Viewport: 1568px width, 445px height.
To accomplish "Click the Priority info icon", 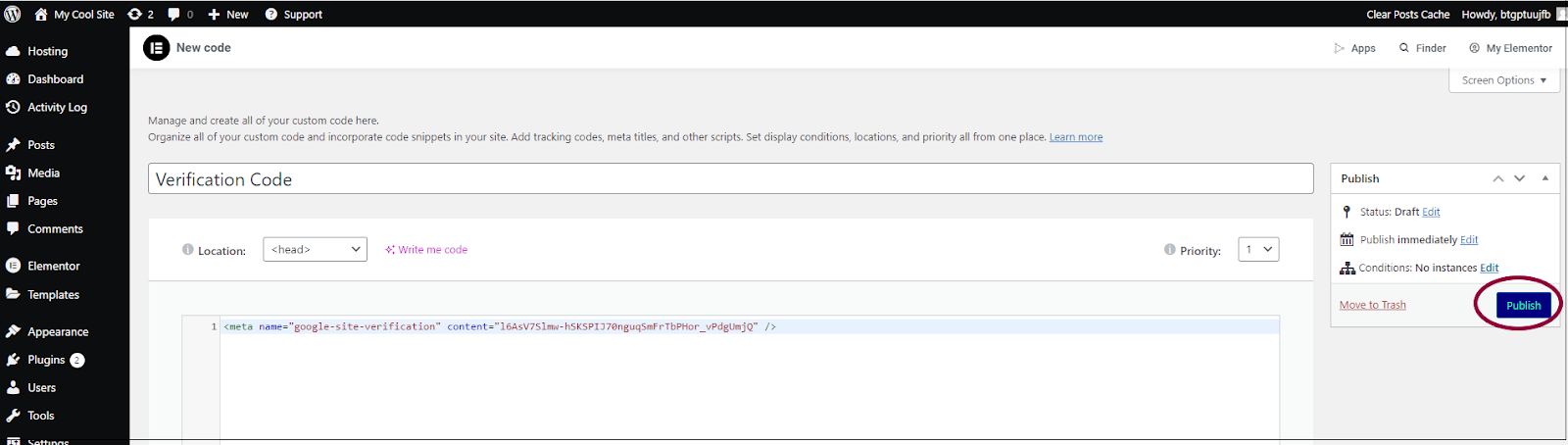I will click(1169, 250).
